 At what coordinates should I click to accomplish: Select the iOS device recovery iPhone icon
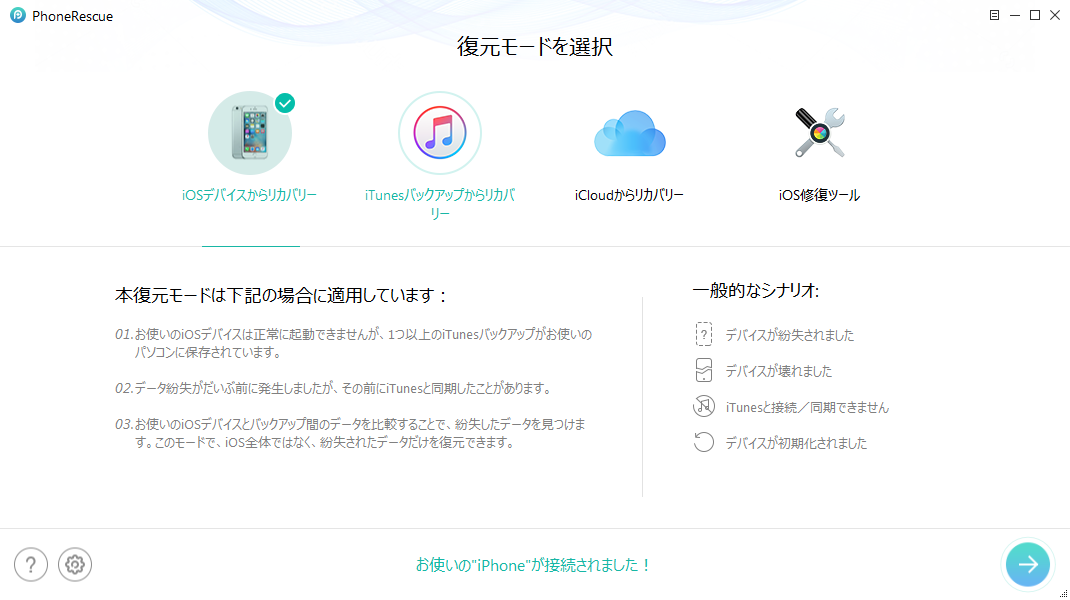250,133
